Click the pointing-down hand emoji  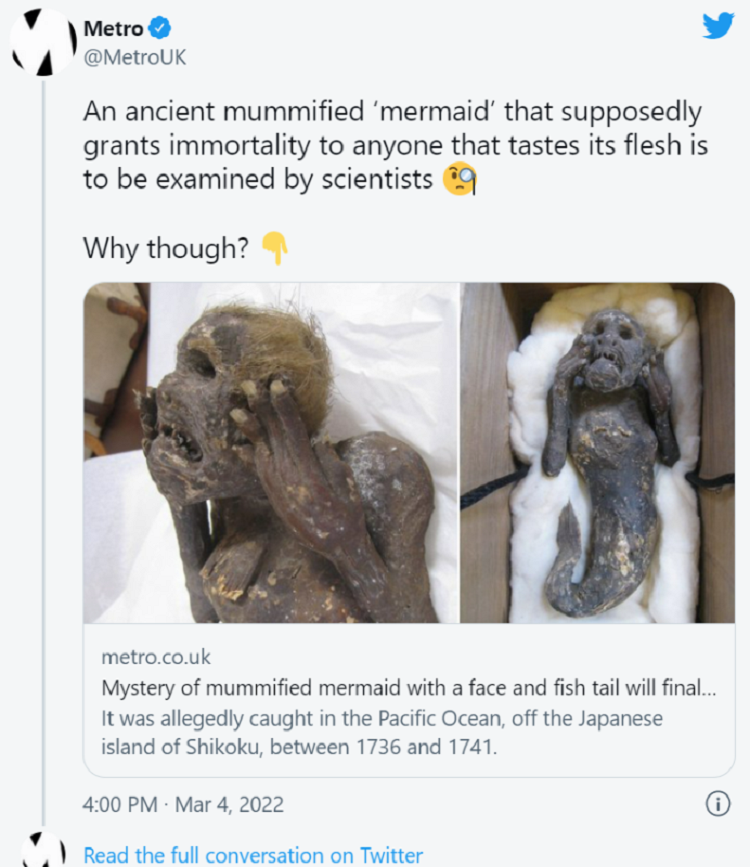[273, 249]
